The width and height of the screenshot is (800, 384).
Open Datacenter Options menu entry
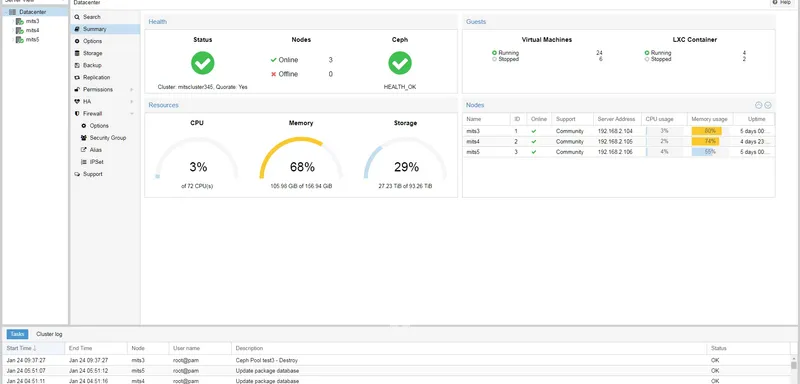[105, 41]
